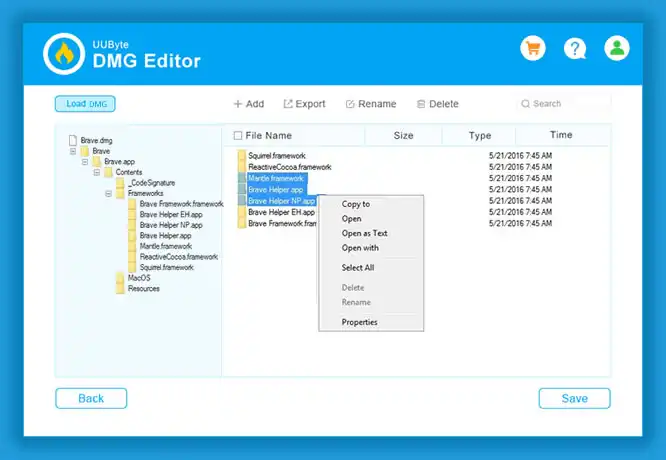Screen dimensions: 666x460
Task: Choose Open with from context menu
Action: coord(360,248)
